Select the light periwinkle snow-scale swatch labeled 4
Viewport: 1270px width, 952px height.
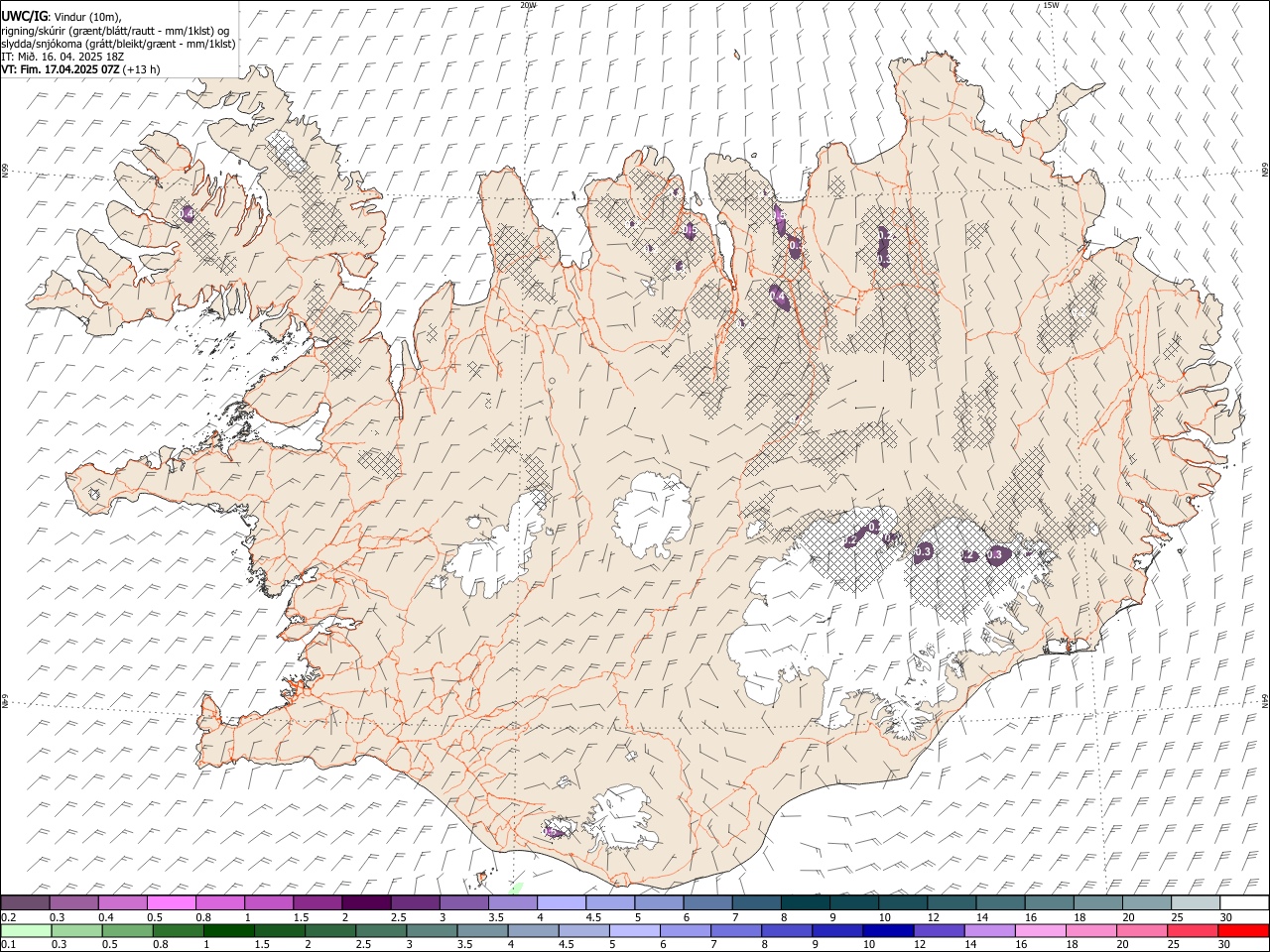(562, 903)
